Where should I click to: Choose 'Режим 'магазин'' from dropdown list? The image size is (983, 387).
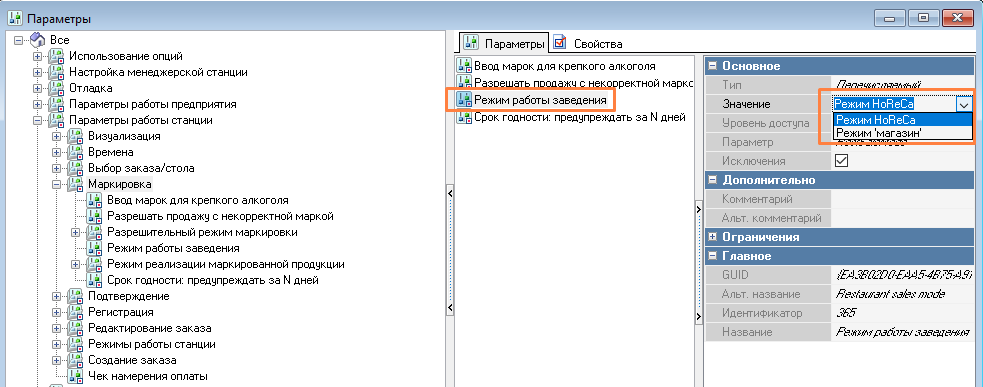pyautogui.click(x=903, y=132)
